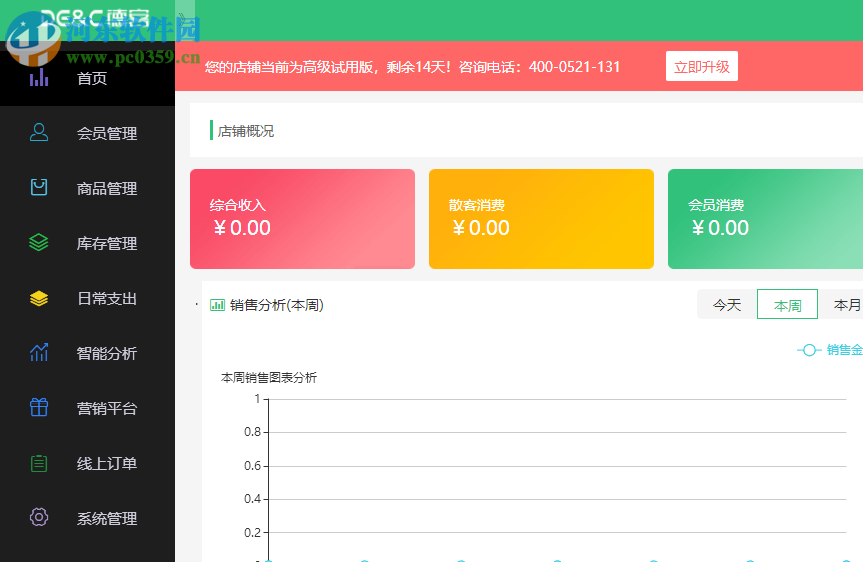Click the trial notice text with 400-0521-131

412,67
